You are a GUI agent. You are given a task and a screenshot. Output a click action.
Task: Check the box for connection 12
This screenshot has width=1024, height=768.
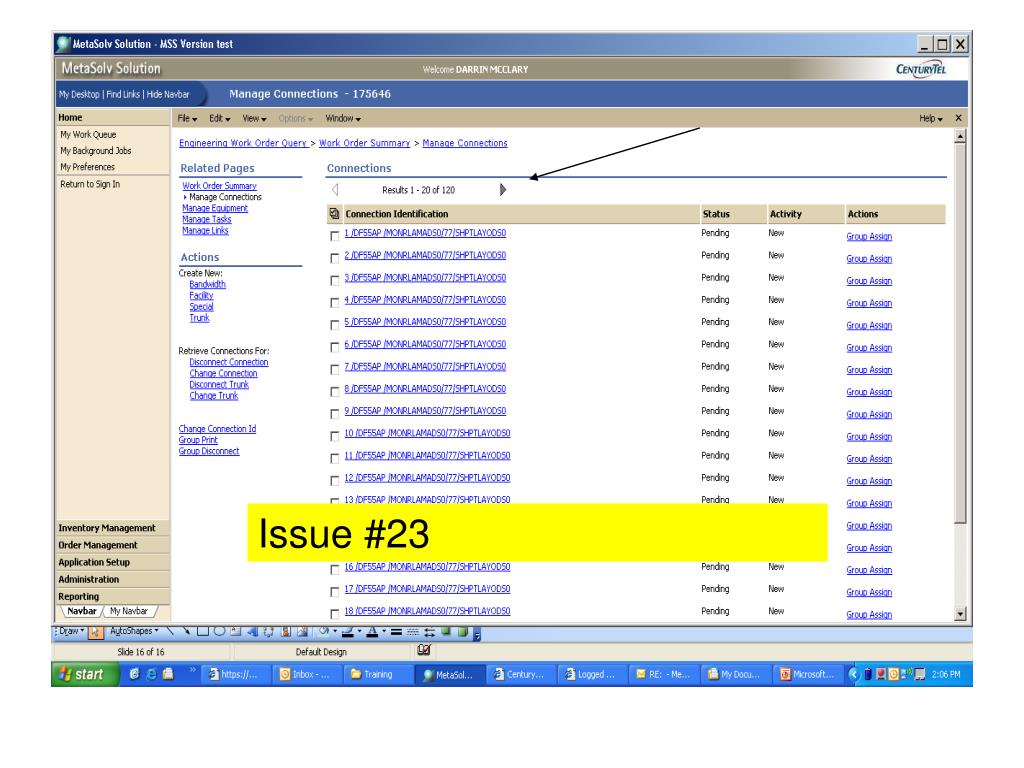coord(334,480)
